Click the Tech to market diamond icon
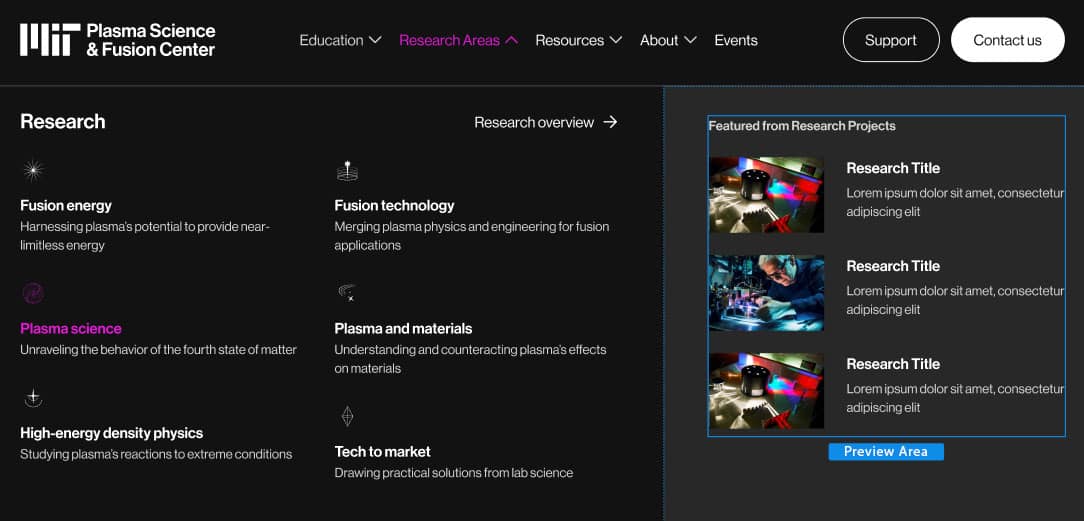Screen dimensions: 1084x521 pos(347,416)
